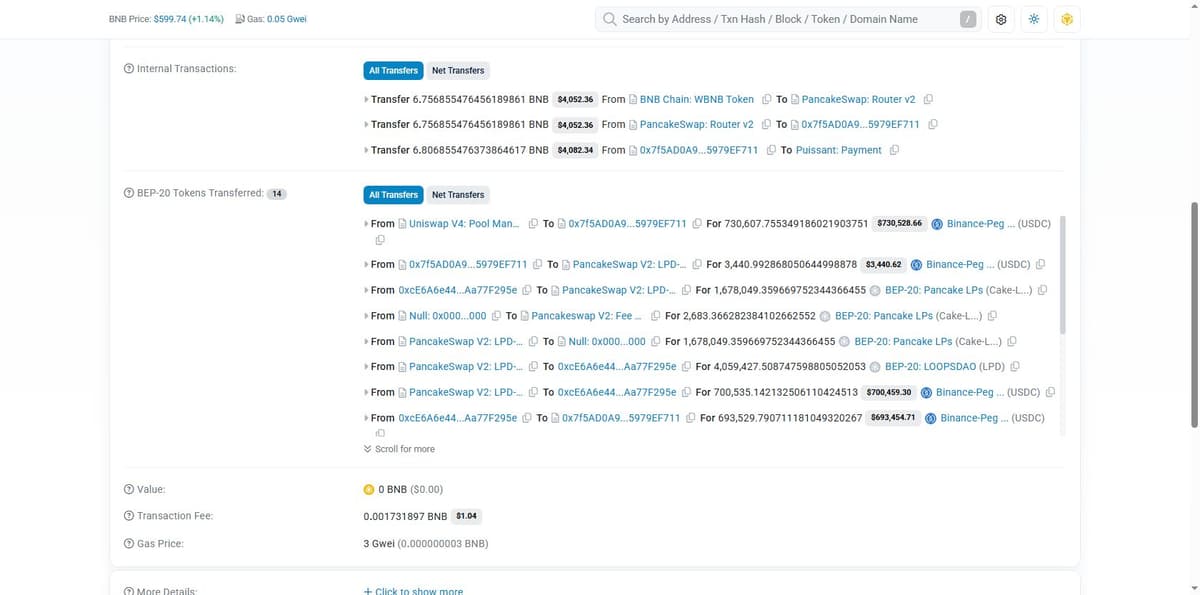Click USDC token icon in $693,454.71 row
This screenshot has width=1200, height=595.
(x=931, y=418)
